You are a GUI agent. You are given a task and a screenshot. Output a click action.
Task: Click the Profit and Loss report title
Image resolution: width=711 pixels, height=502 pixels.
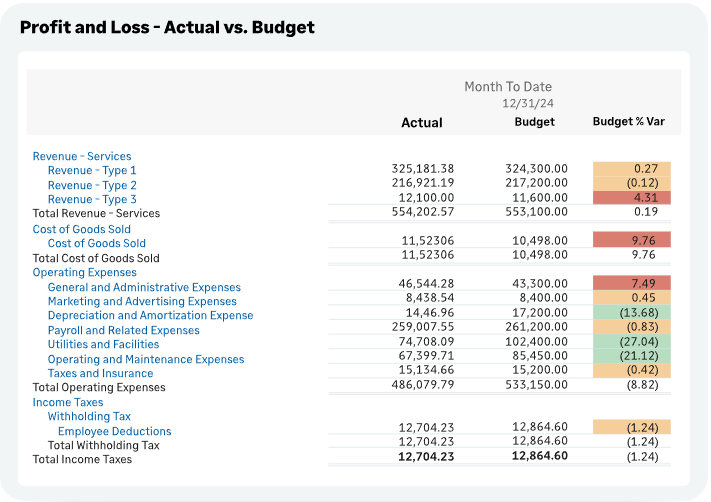(x=167, y=28)
